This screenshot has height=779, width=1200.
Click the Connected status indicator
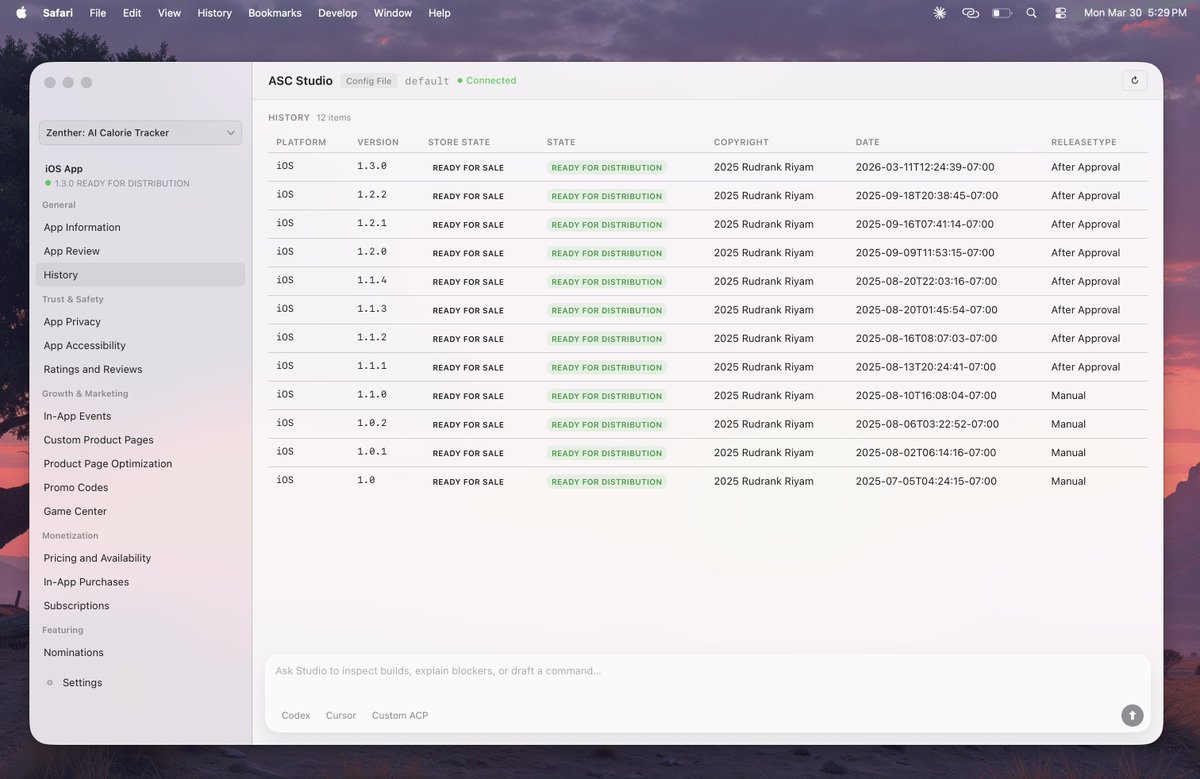(487, 81)
